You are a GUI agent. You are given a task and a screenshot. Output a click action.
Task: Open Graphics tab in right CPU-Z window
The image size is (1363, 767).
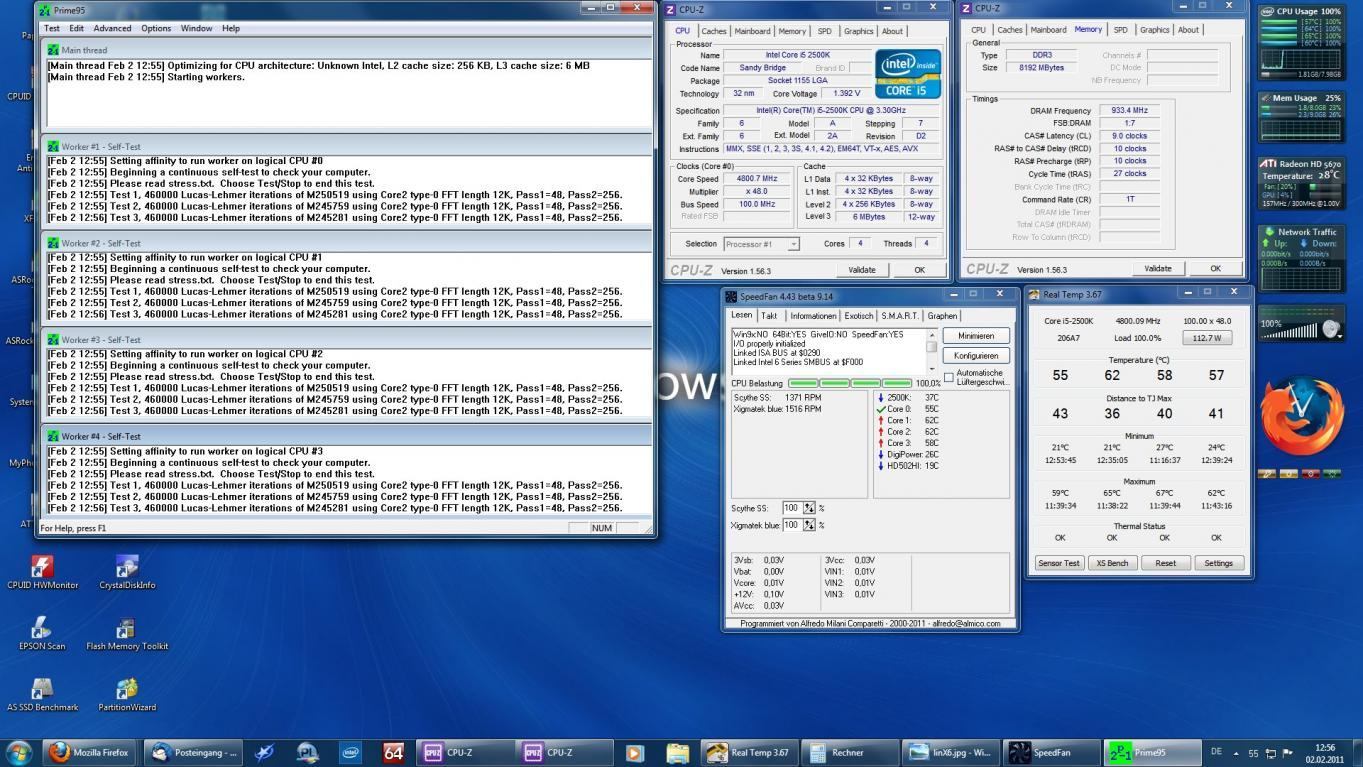(x=1154, y=30)
